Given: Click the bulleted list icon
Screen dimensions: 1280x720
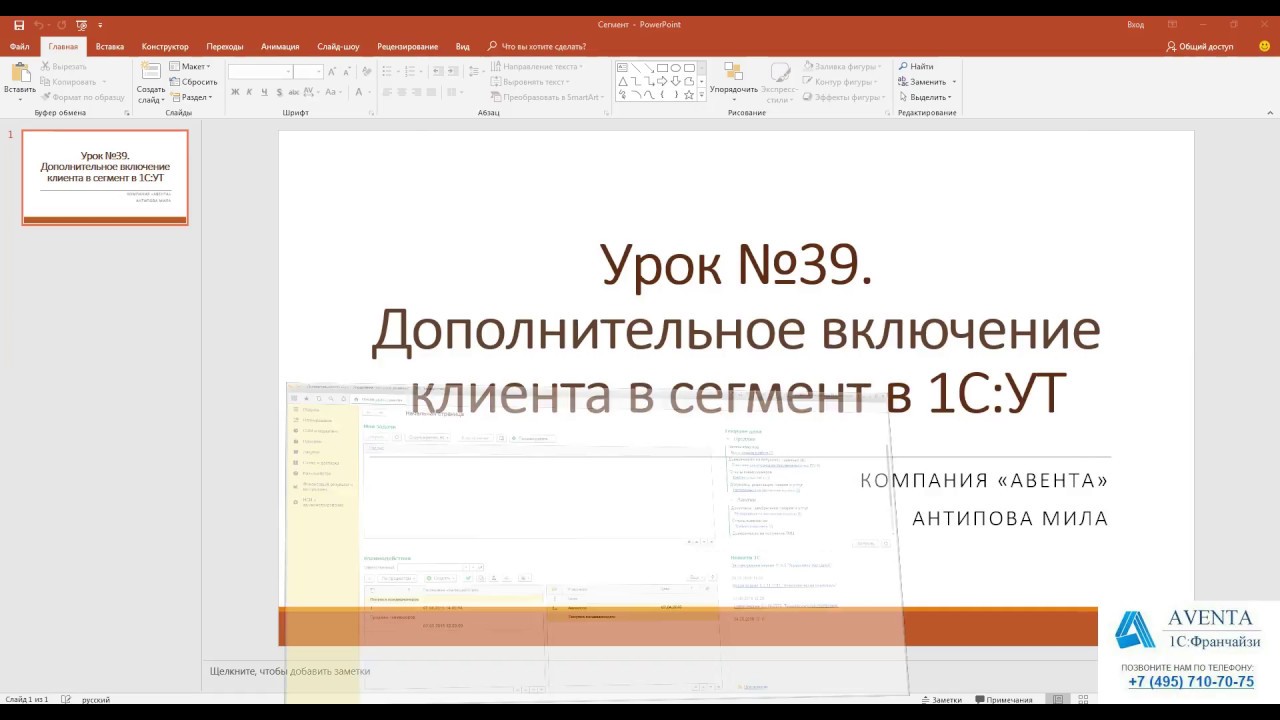Looking at the screenshot, I should coord(389,71).
